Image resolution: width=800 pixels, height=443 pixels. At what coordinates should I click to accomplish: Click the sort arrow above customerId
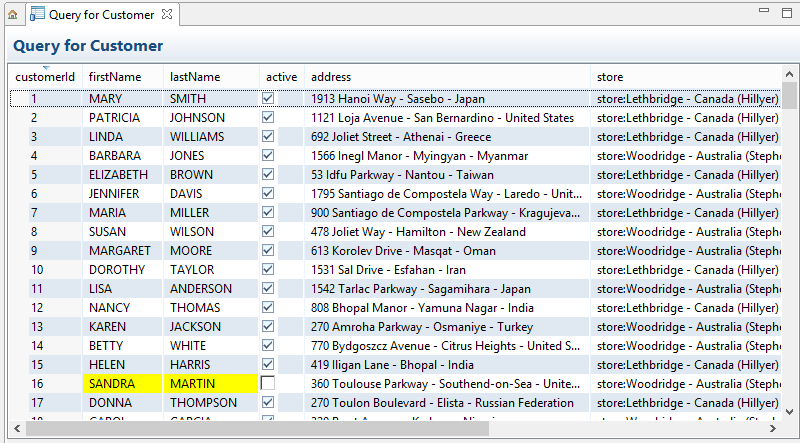[46, 68]
